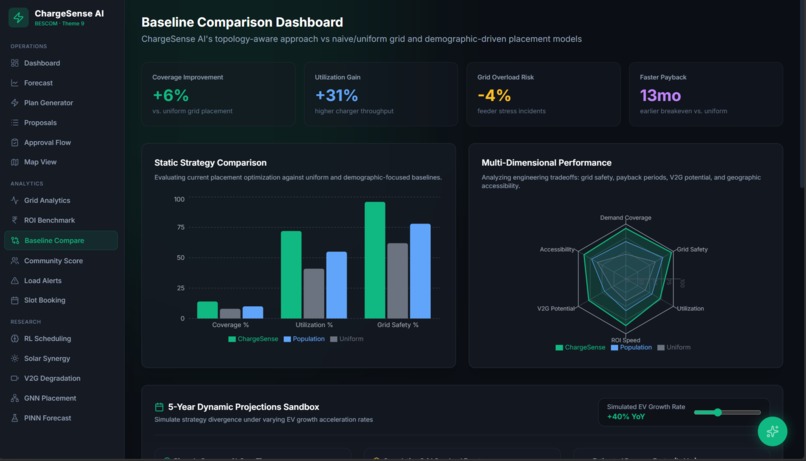The width and height of the screenshot is (806, 461).
Task: Open PINN Forecast research page
Action: (x=61, y=418)
